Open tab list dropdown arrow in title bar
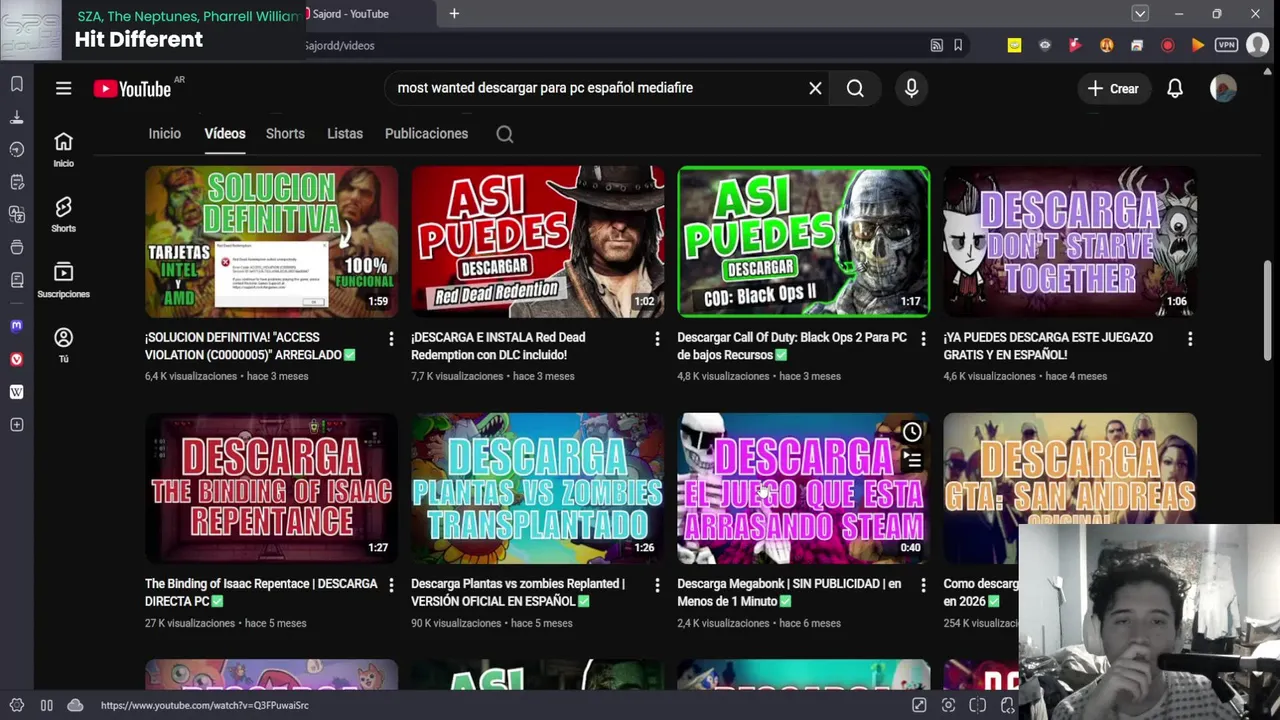Viewport: 1280px width, 720px height. tap(1140, 14)
